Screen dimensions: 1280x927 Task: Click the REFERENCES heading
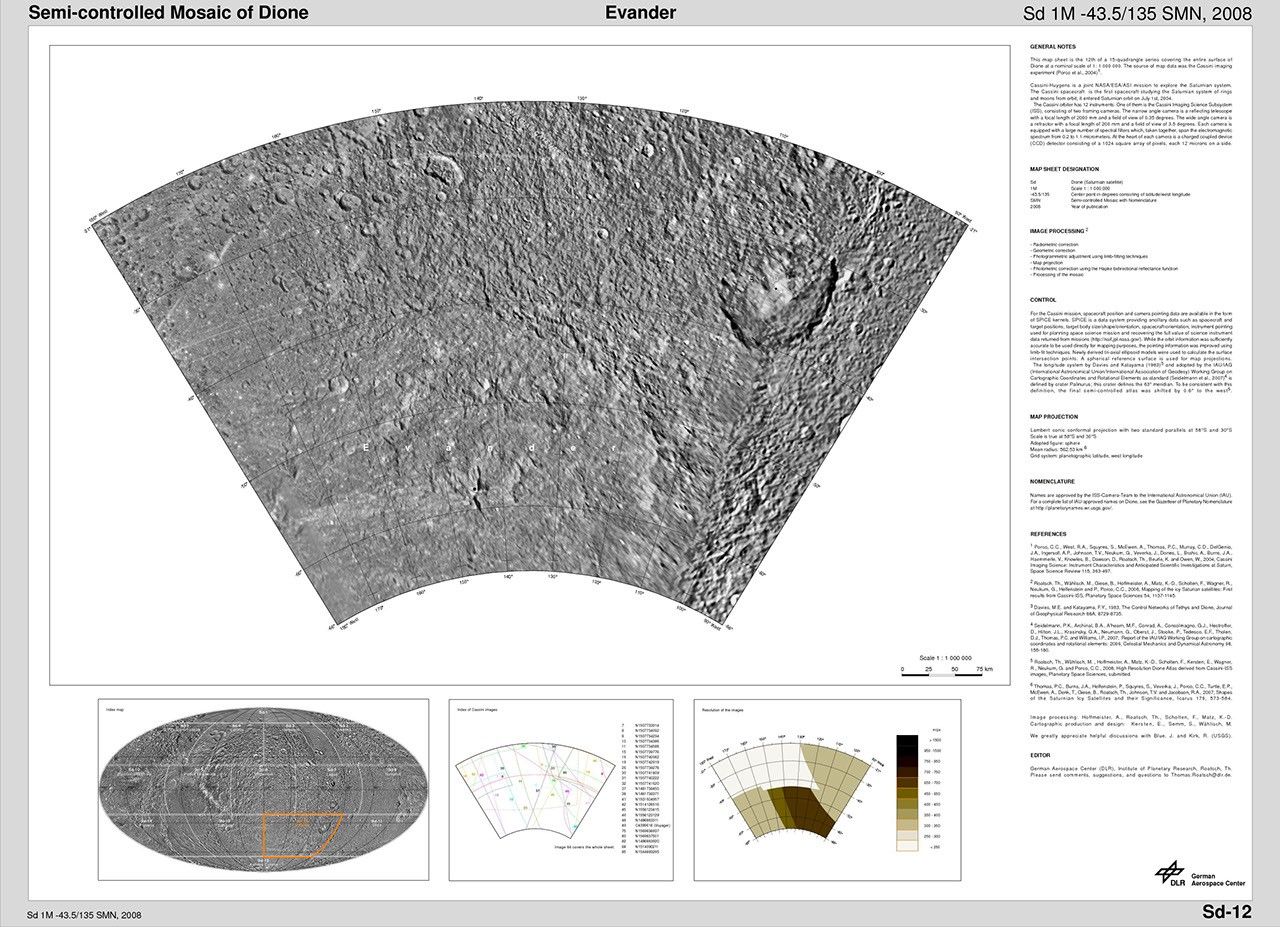(x=1048, y=534)
